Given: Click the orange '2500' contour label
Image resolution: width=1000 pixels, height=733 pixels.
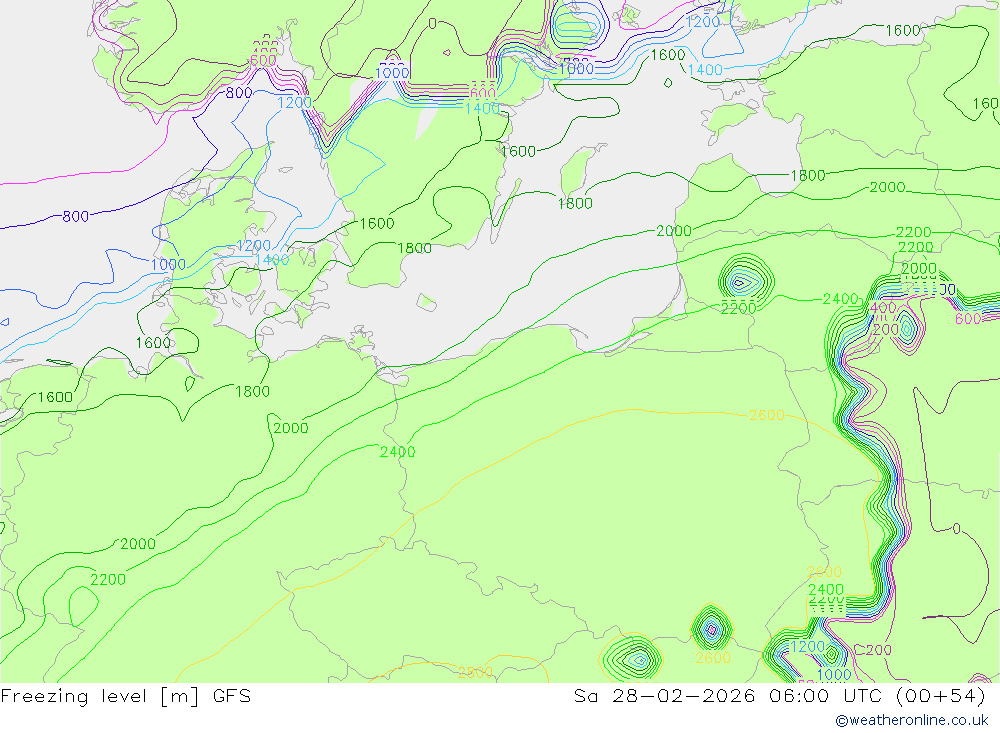Looking at the screenshot, I should coord(475,672).
